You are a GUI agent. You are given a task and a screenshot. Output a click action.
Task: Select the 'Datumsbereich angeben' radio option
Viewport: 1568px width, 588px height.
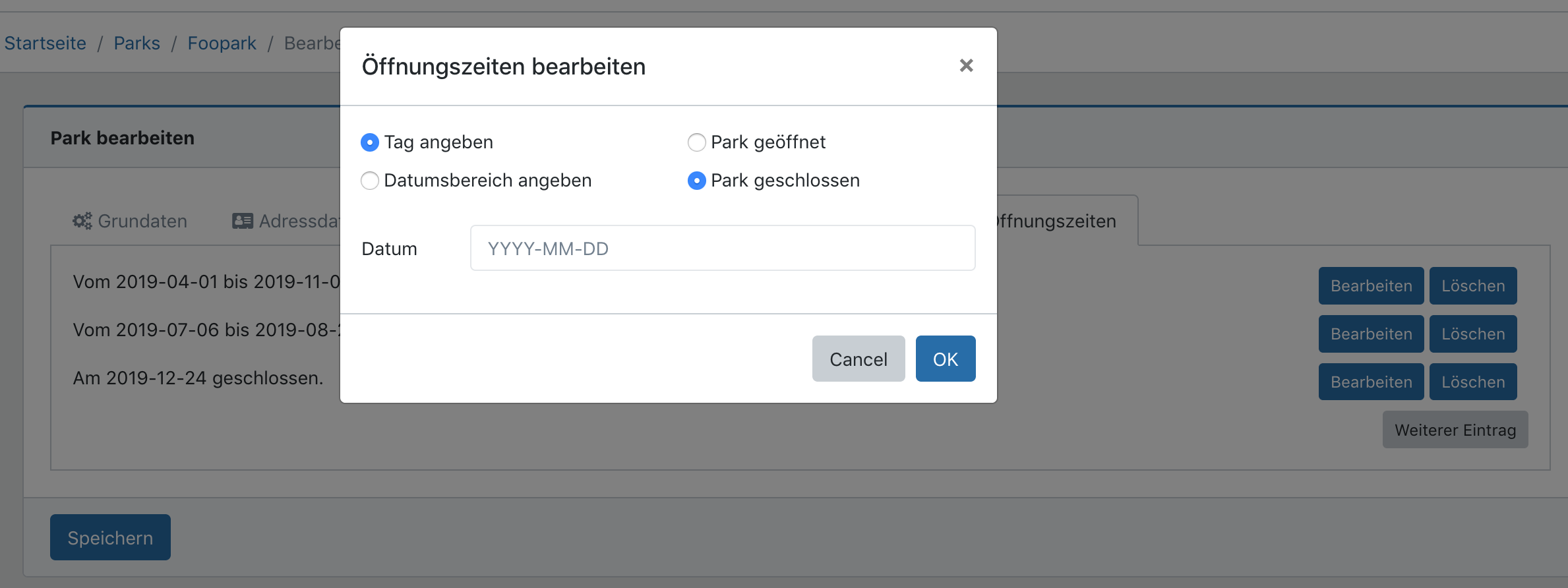[x=370, y=181]
